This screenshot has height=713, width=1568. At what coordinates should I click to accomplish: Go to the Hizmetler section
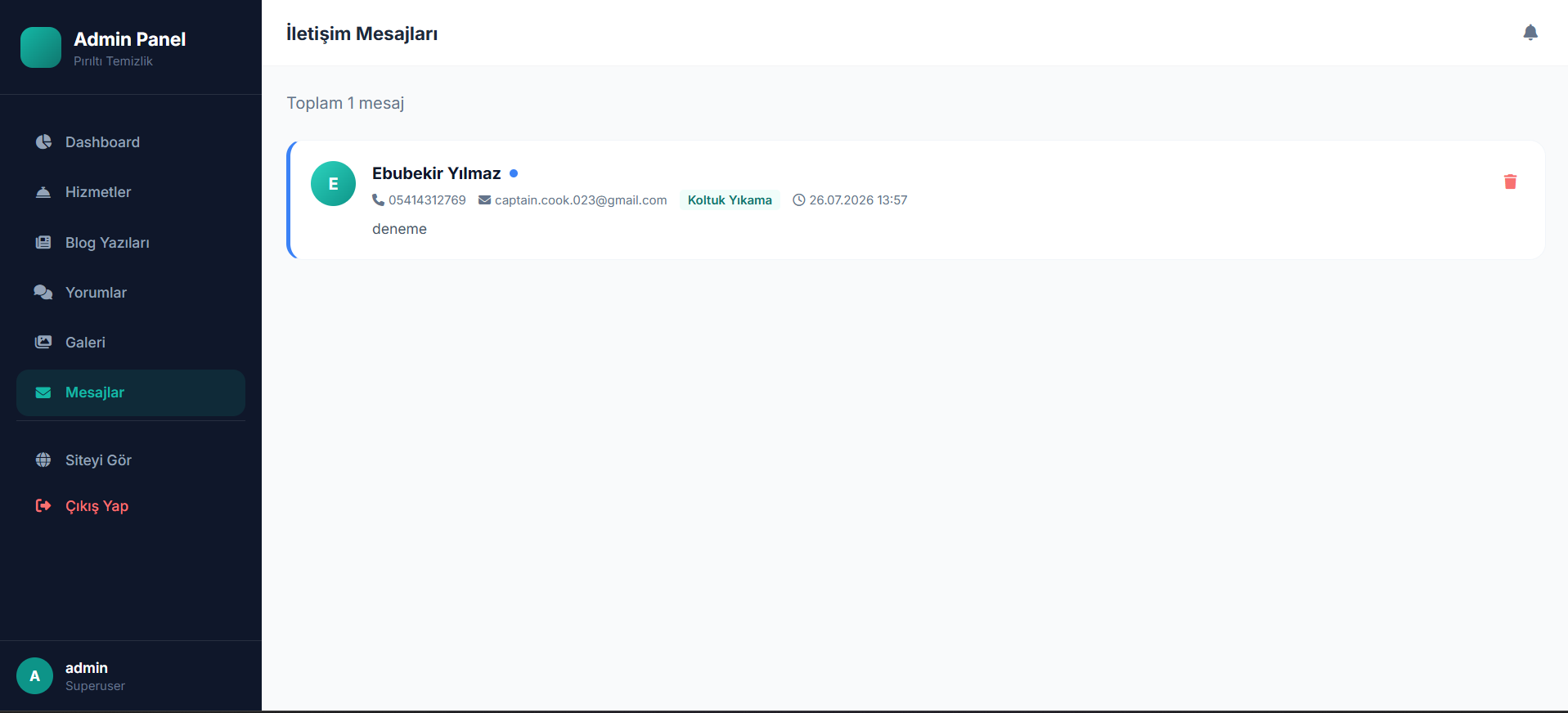tap(131, 192)
